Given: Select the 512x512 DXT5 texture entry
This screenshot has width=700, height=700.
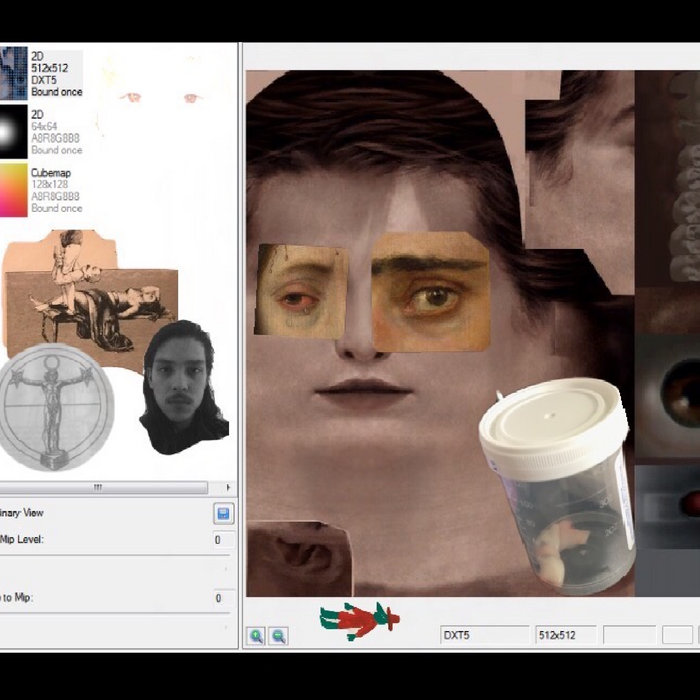Looking at the screenshot, I should tap(14, 72).
